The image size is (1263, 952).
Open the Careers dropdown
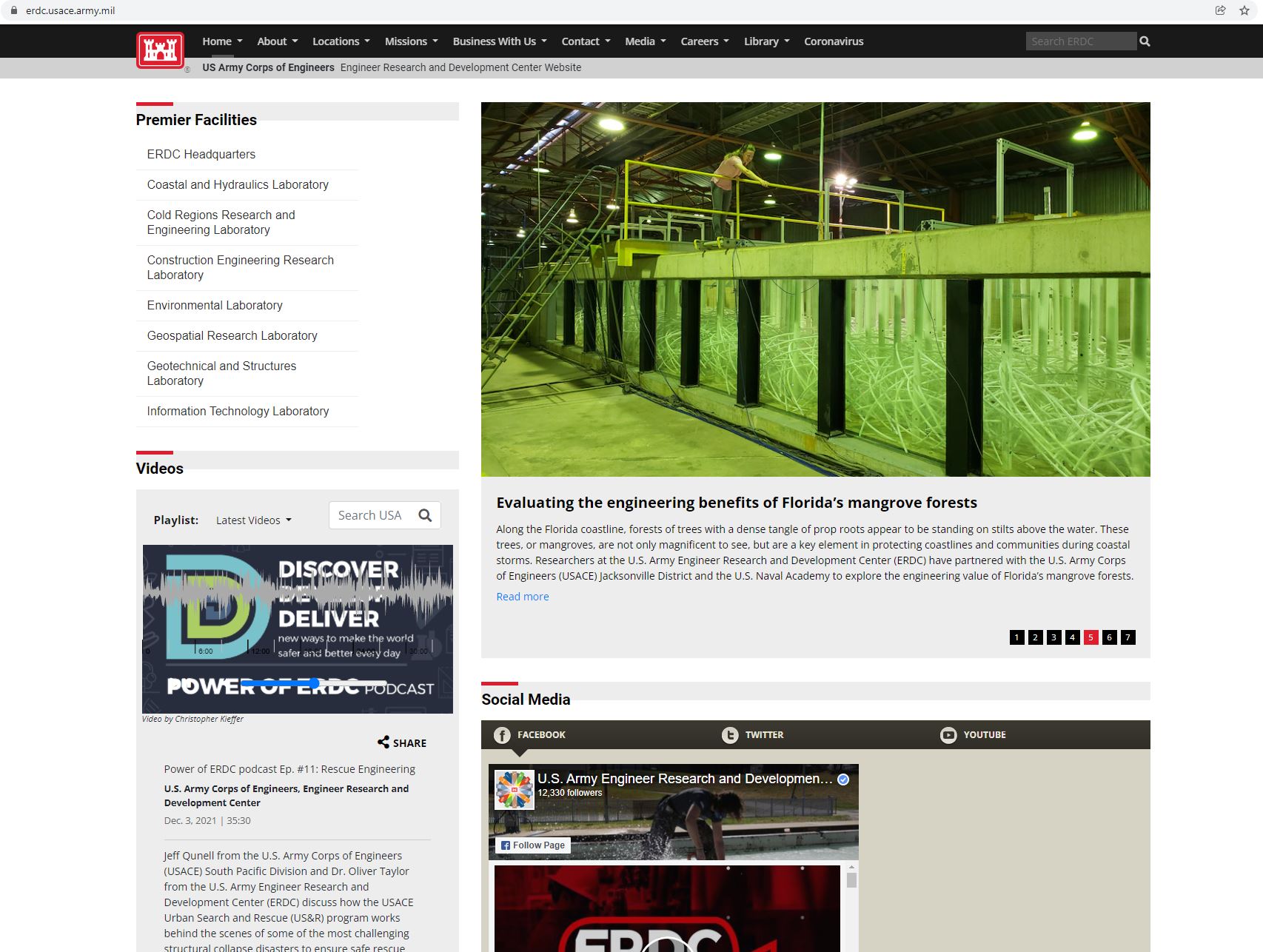706,41
